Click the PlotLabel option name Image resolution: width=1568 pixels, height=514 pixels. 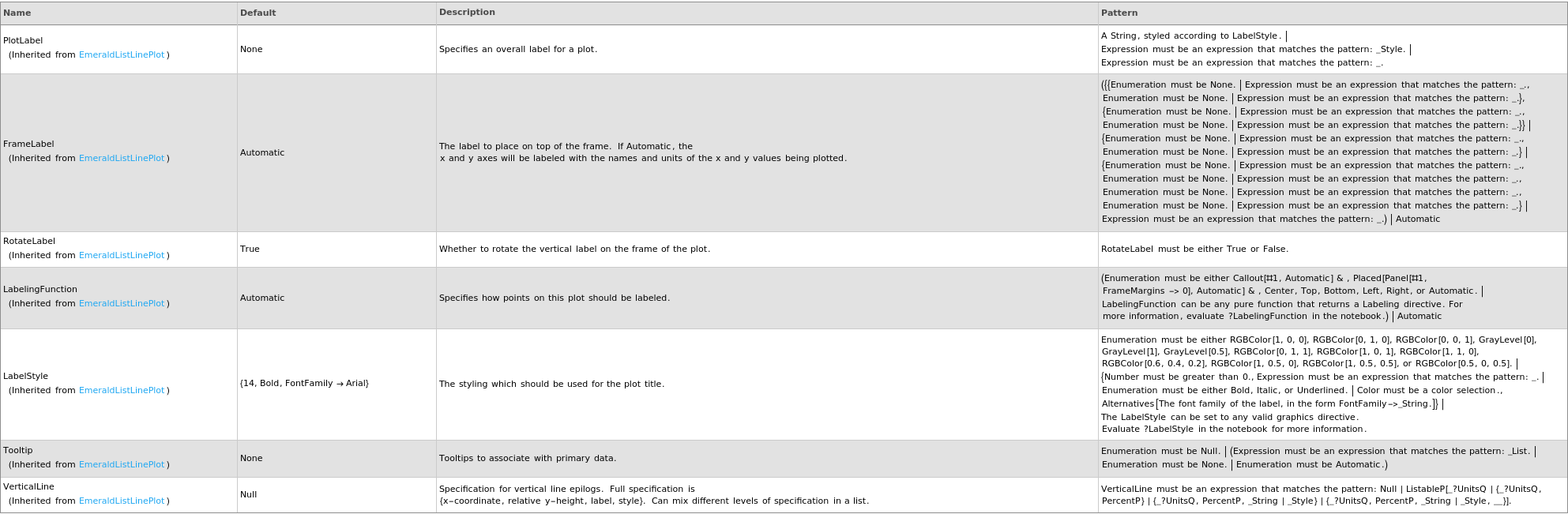(23, 41)
